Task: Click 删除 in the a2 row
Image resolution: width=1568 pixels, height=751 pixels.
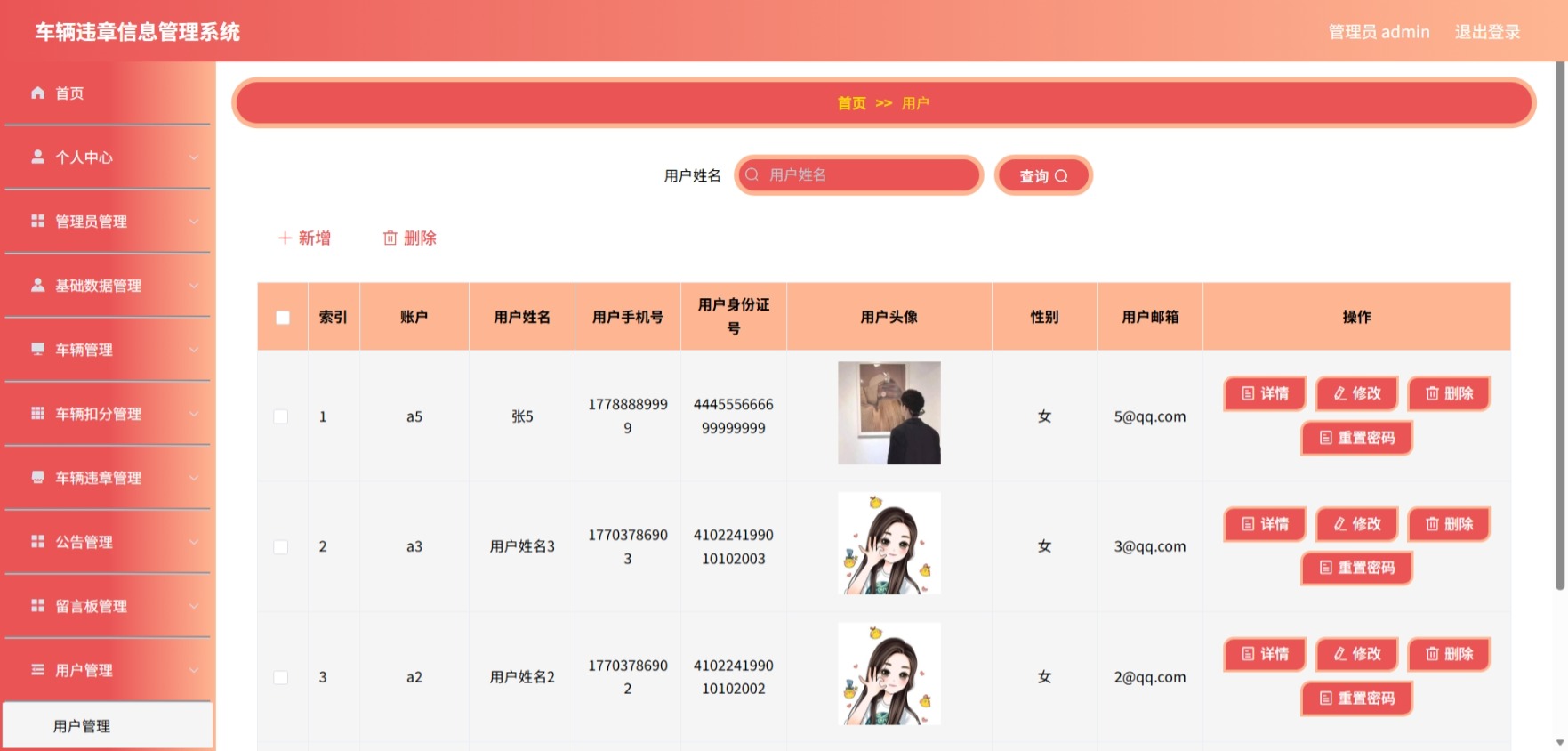Action: 1449,654
